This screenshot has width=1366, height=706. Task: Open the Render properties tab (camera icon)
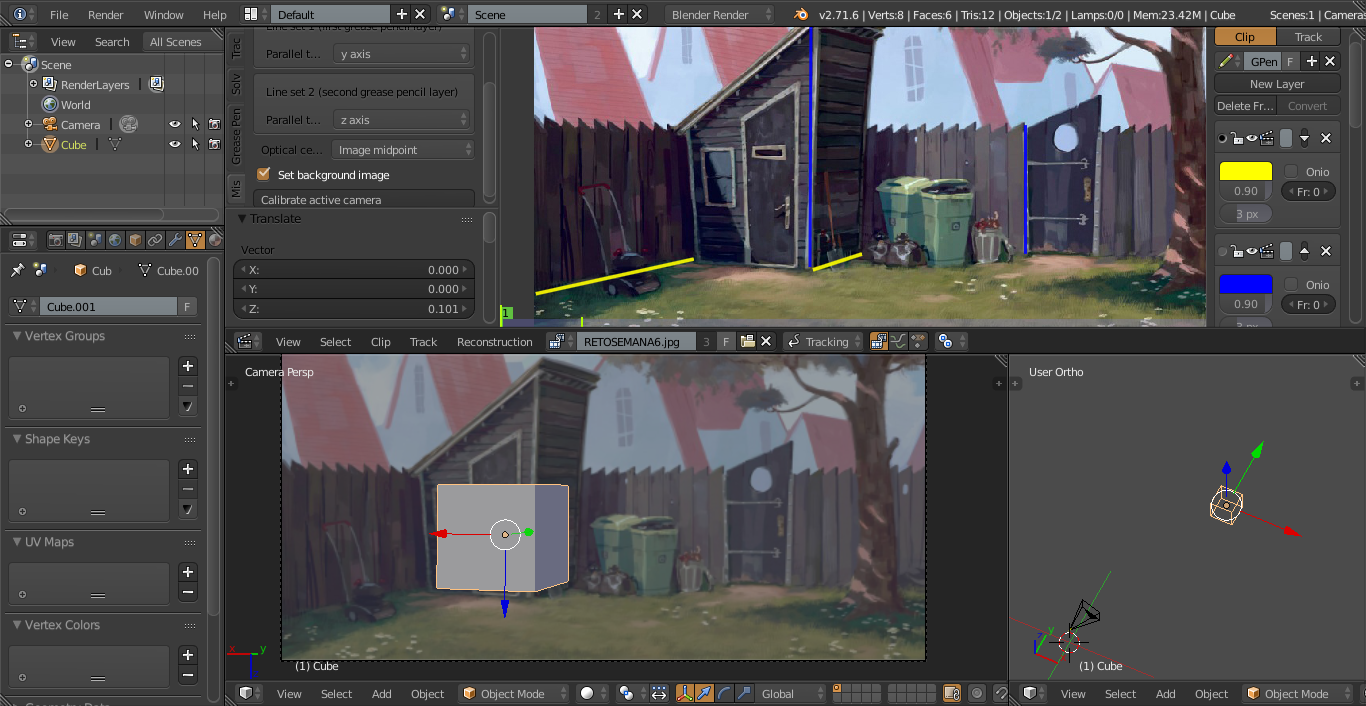point(56,240)
